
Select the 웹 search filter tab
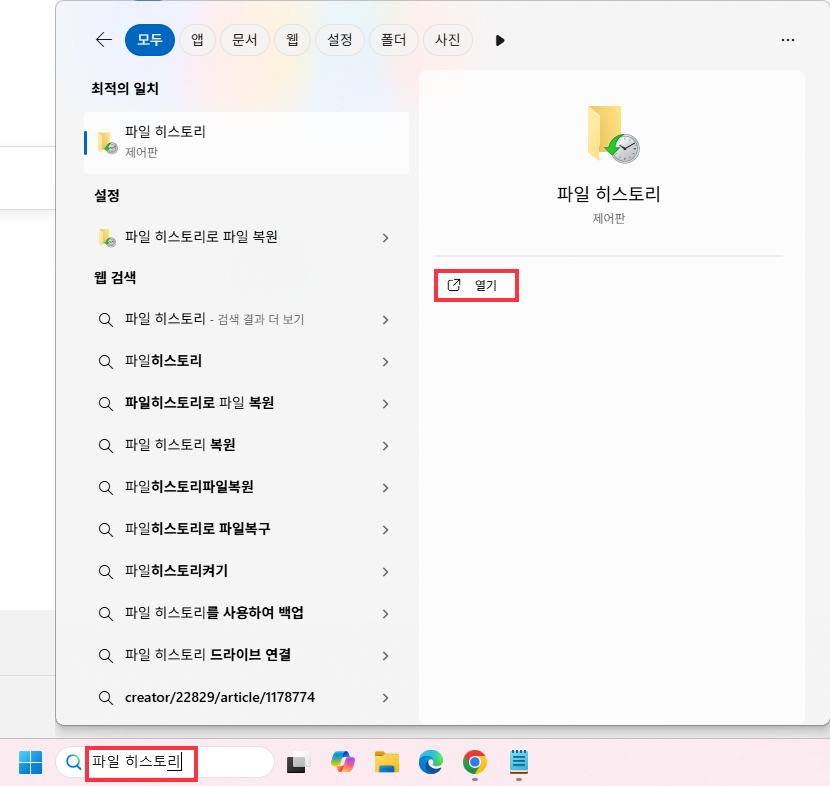(292, 40)
